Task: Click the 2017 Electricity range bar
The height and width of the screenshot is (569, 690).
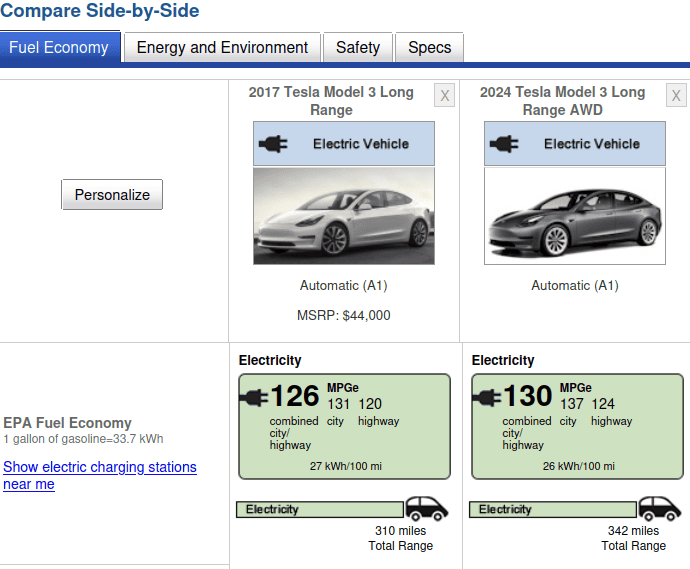Action: click(320, 509)
